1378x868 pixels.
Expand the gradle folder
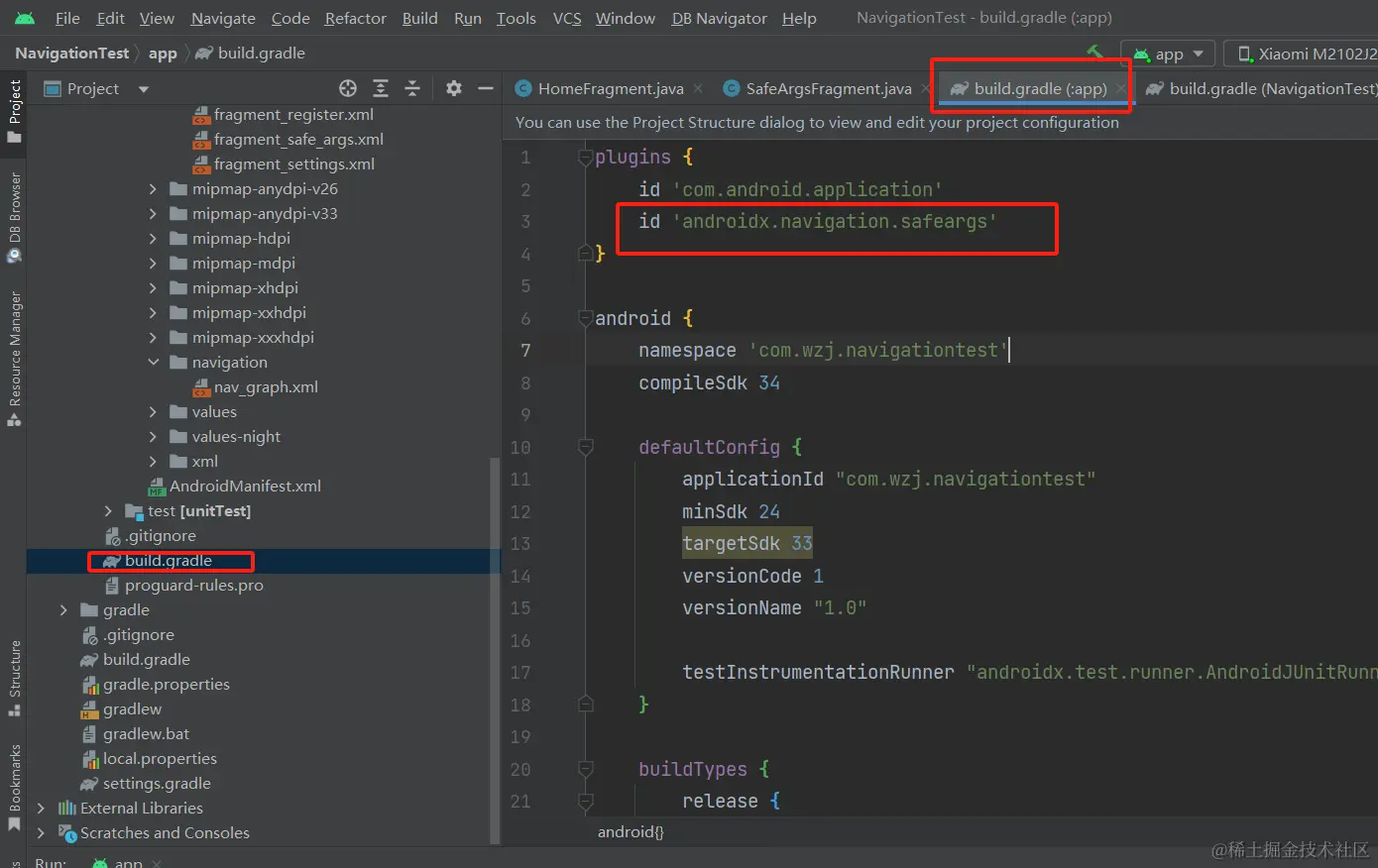(64, 609)
